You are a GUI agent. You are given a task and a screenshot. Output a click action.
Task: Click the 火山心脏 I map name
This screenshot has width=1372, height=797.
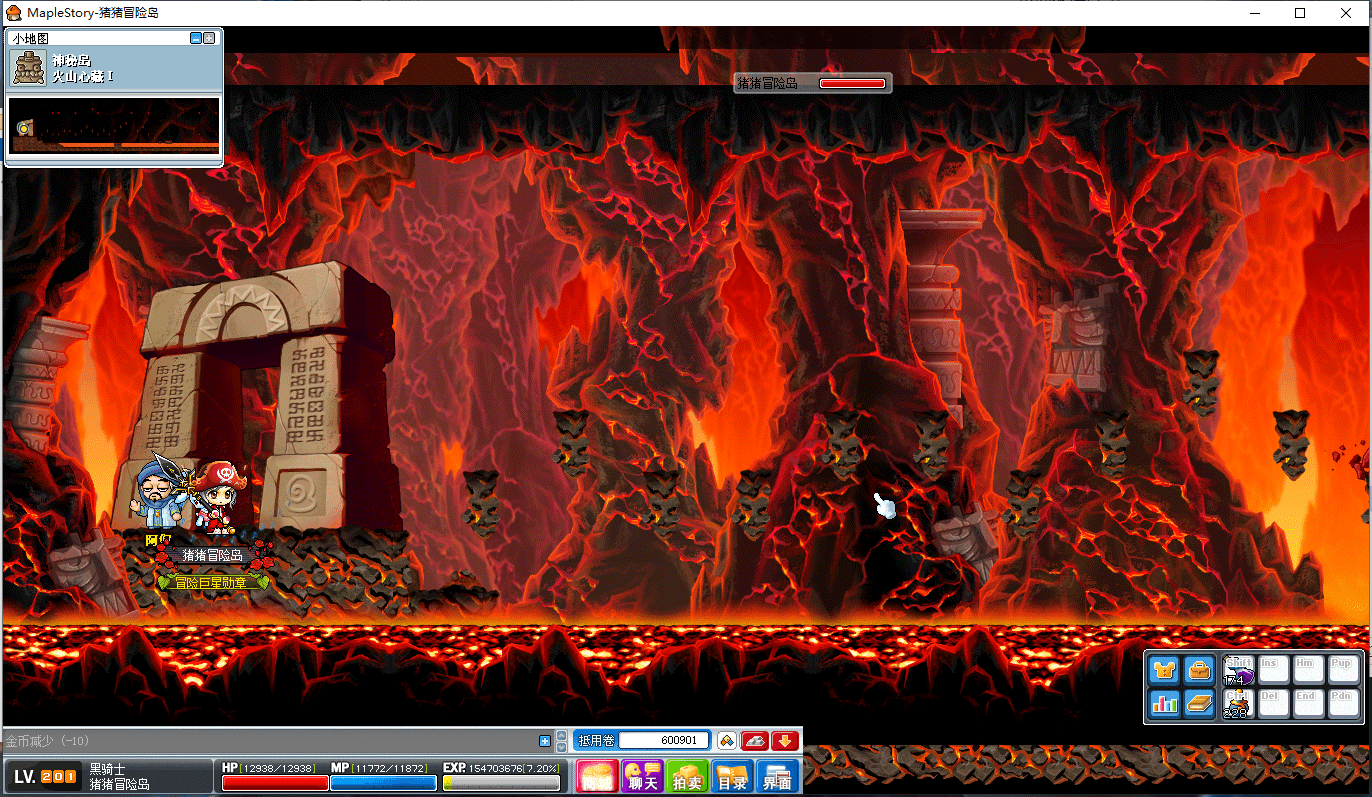click(x=83, y=77)
